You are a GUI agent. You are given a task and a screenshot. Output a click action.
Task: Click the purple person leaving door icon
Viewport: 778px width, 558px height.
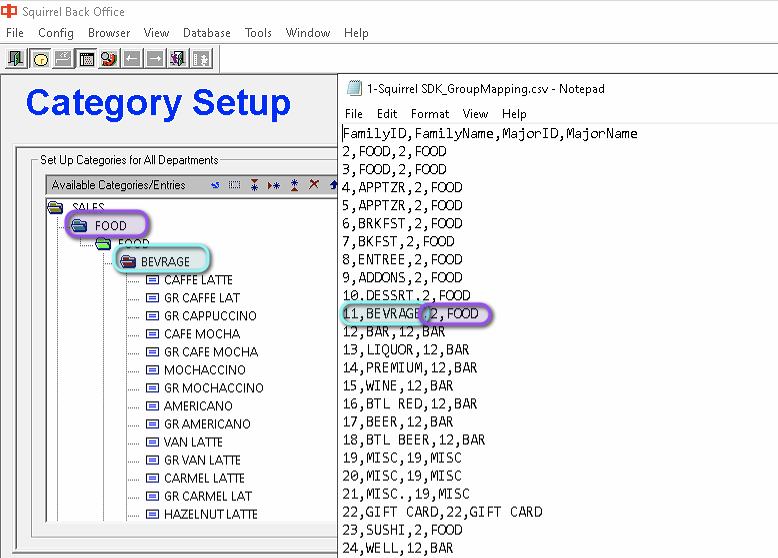[x=178, y=59]
